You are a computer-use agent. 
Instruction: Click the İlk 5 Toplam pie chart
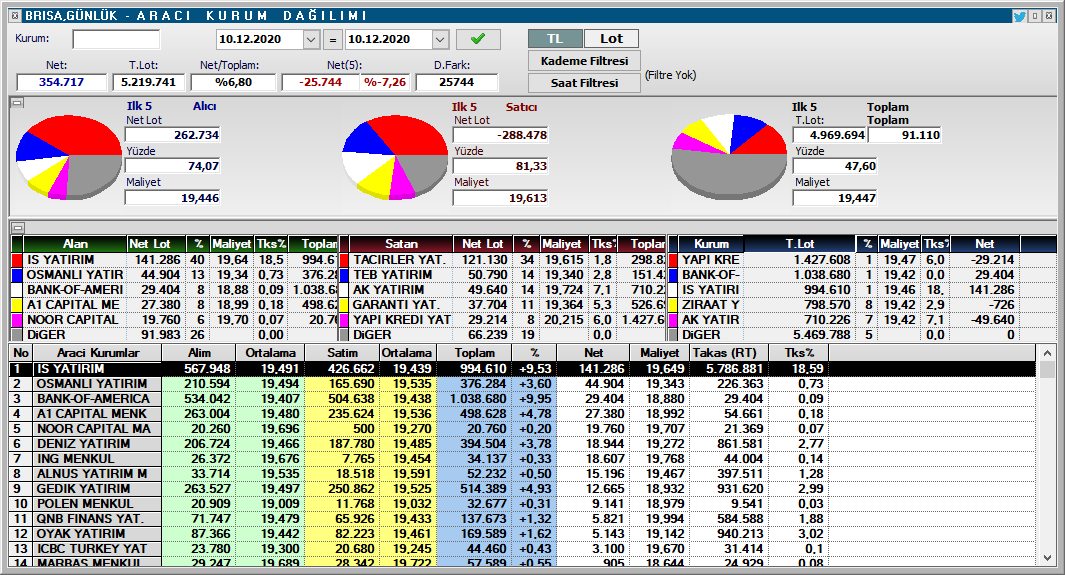point(729,157)
